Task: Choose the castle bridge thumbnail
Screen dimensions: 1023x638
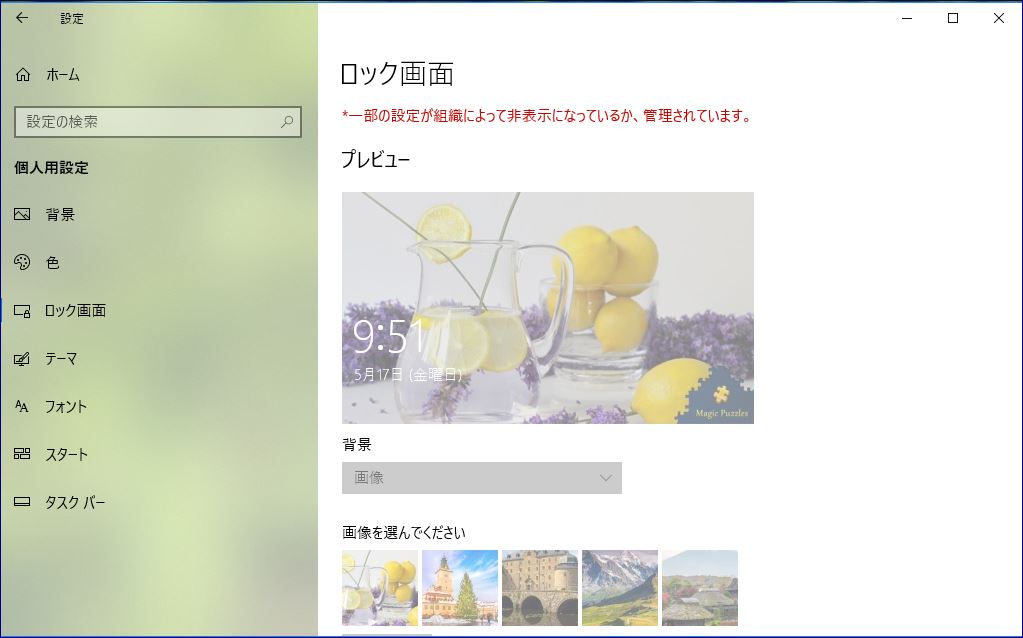Action: click(x=540, y=588)
